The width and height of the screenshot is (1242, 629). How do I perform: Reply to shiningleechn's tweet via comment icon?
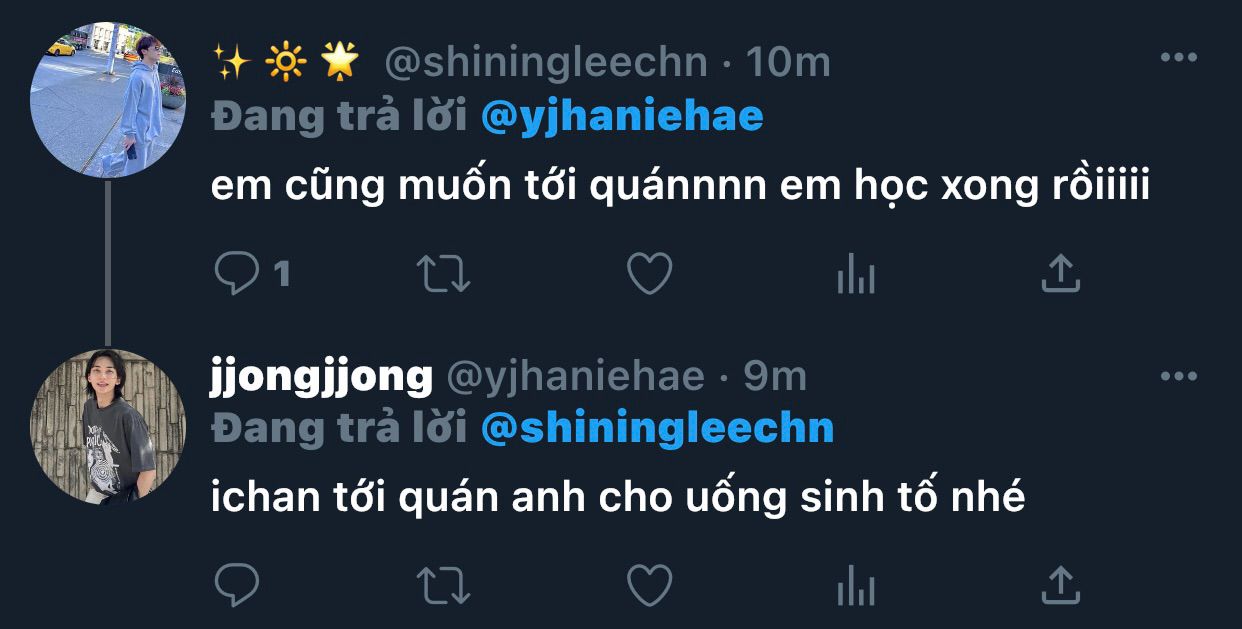pyautogui.click(x=237, y=273)
